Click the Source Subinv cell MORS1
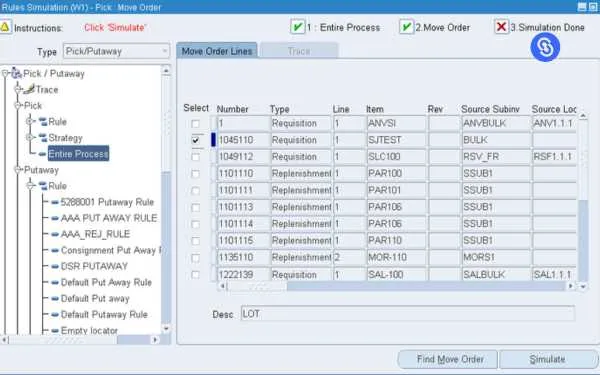 496,258
